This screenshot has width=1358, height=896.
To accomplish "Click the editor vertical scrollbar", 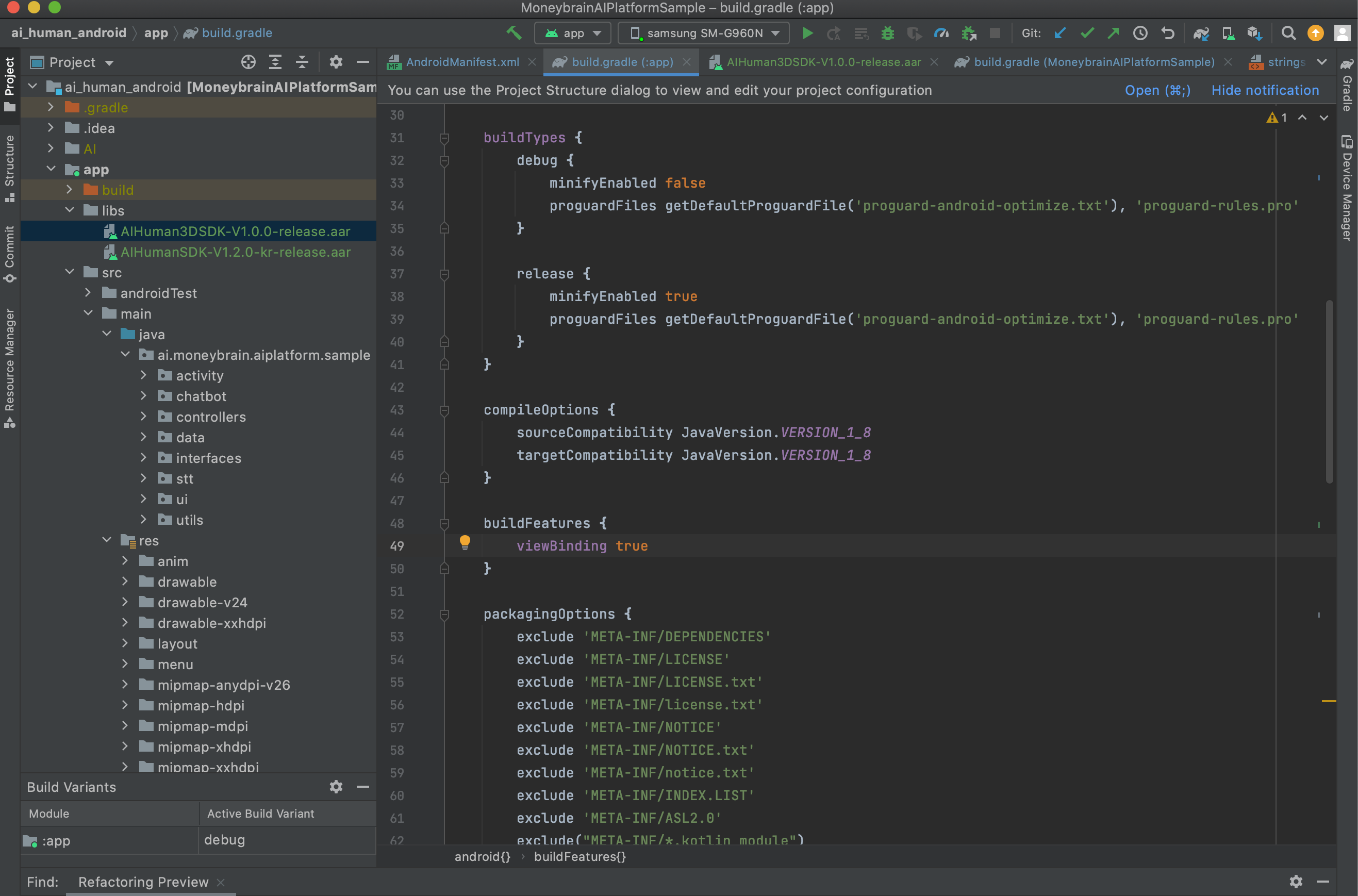I will tap(1330, 391).
